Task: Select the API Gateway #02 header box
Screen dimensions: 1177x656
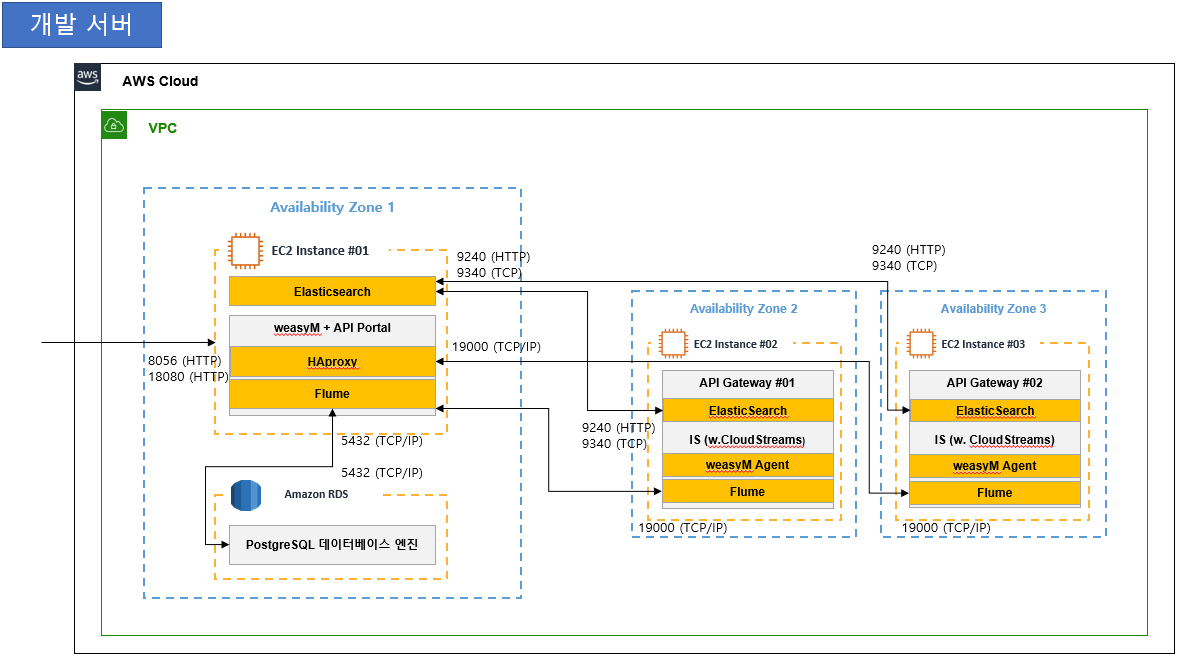Action: pyautogui.click(x=994, y=383)
